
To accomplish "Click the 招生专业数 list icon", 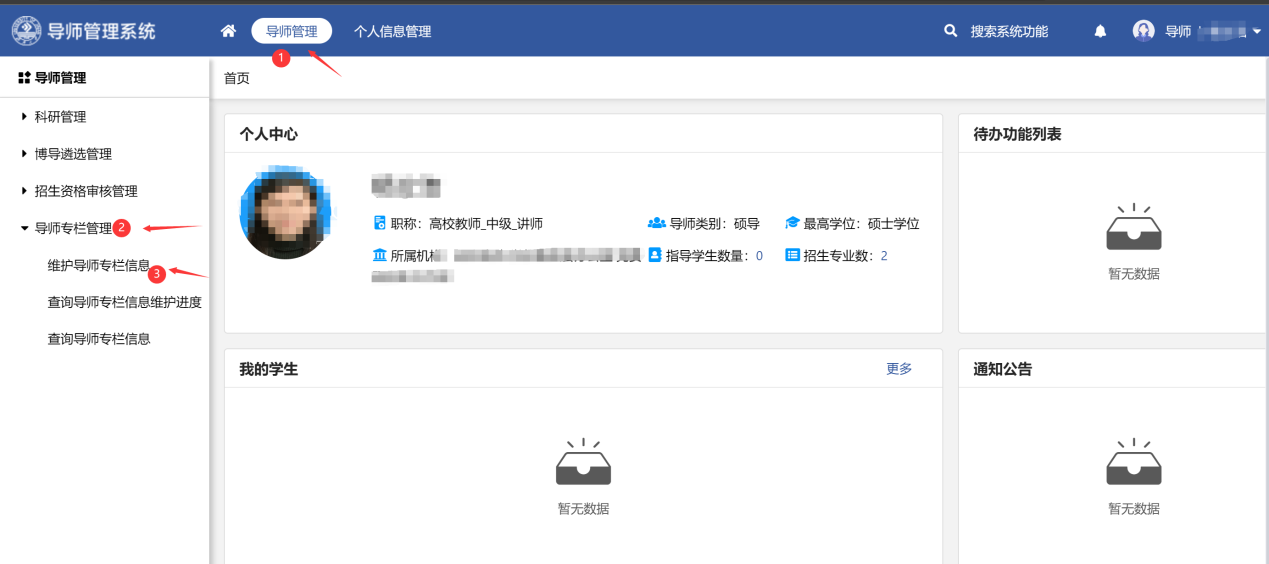I will (792, 255).
